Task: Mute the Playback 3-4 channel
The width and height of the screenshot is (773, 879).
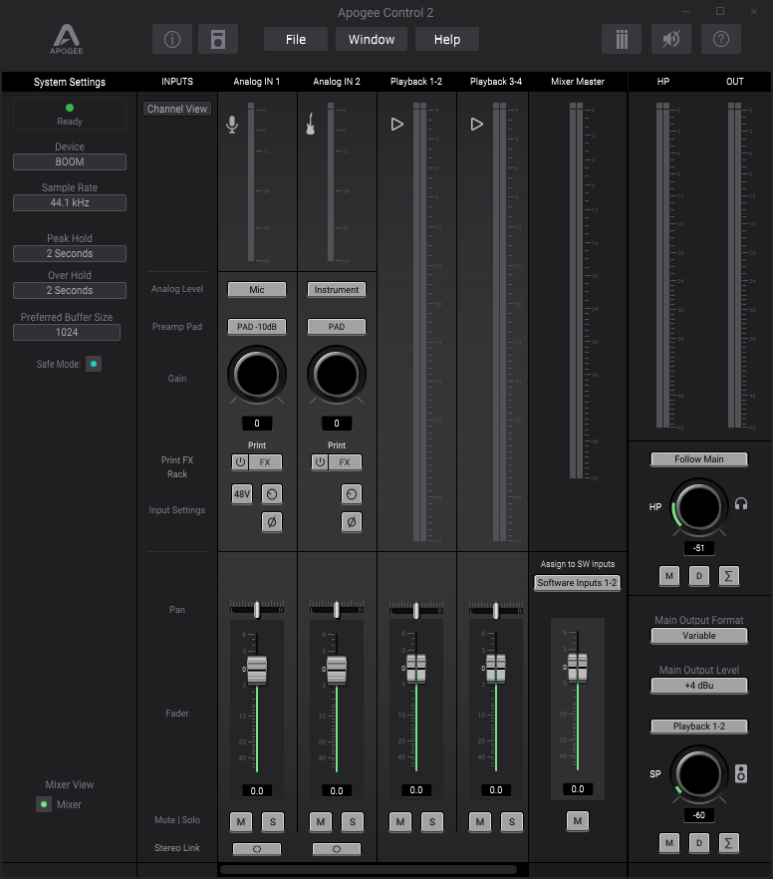Action: [x=480, y=822]
